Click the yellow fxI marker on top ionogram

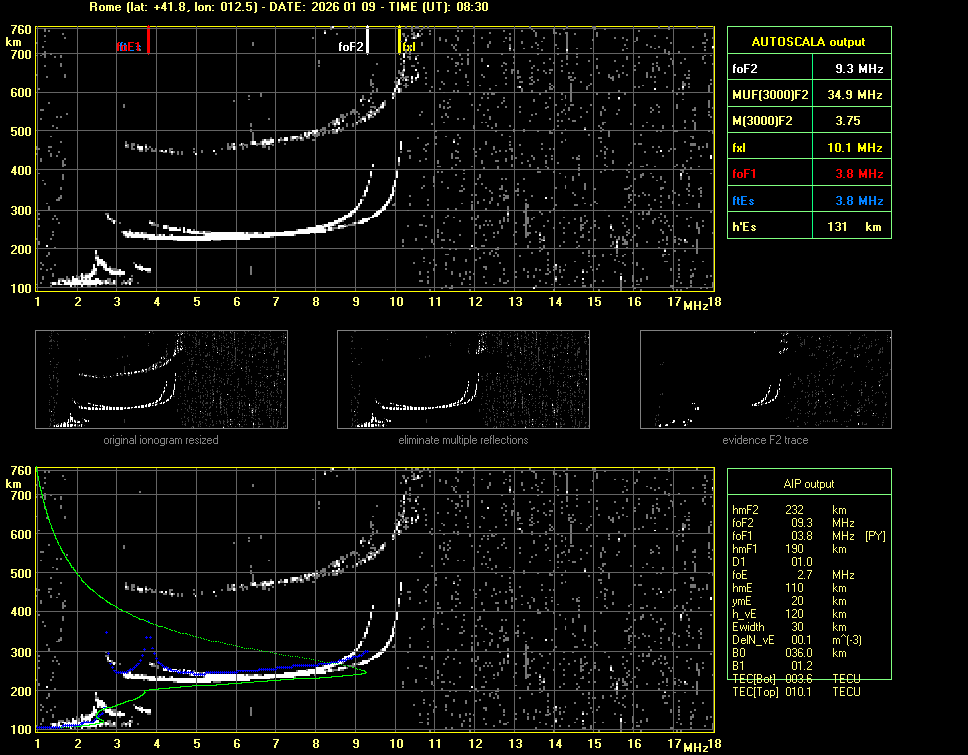pos(400,41)
